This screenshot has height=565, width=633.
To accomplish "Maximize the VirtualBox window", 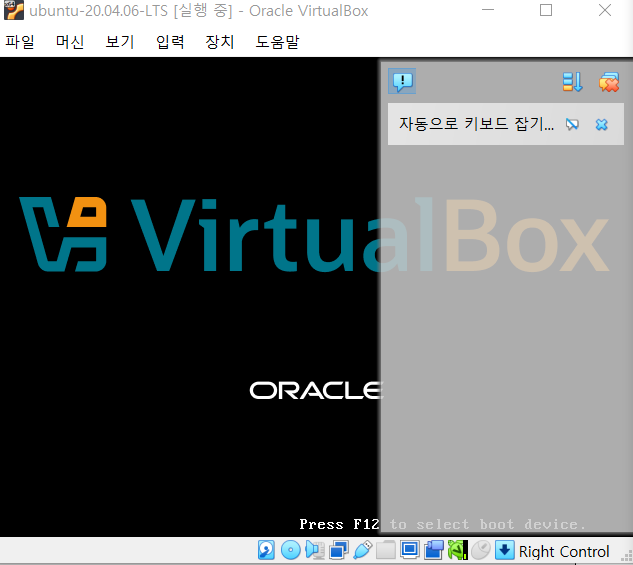I will coord(546,10).
